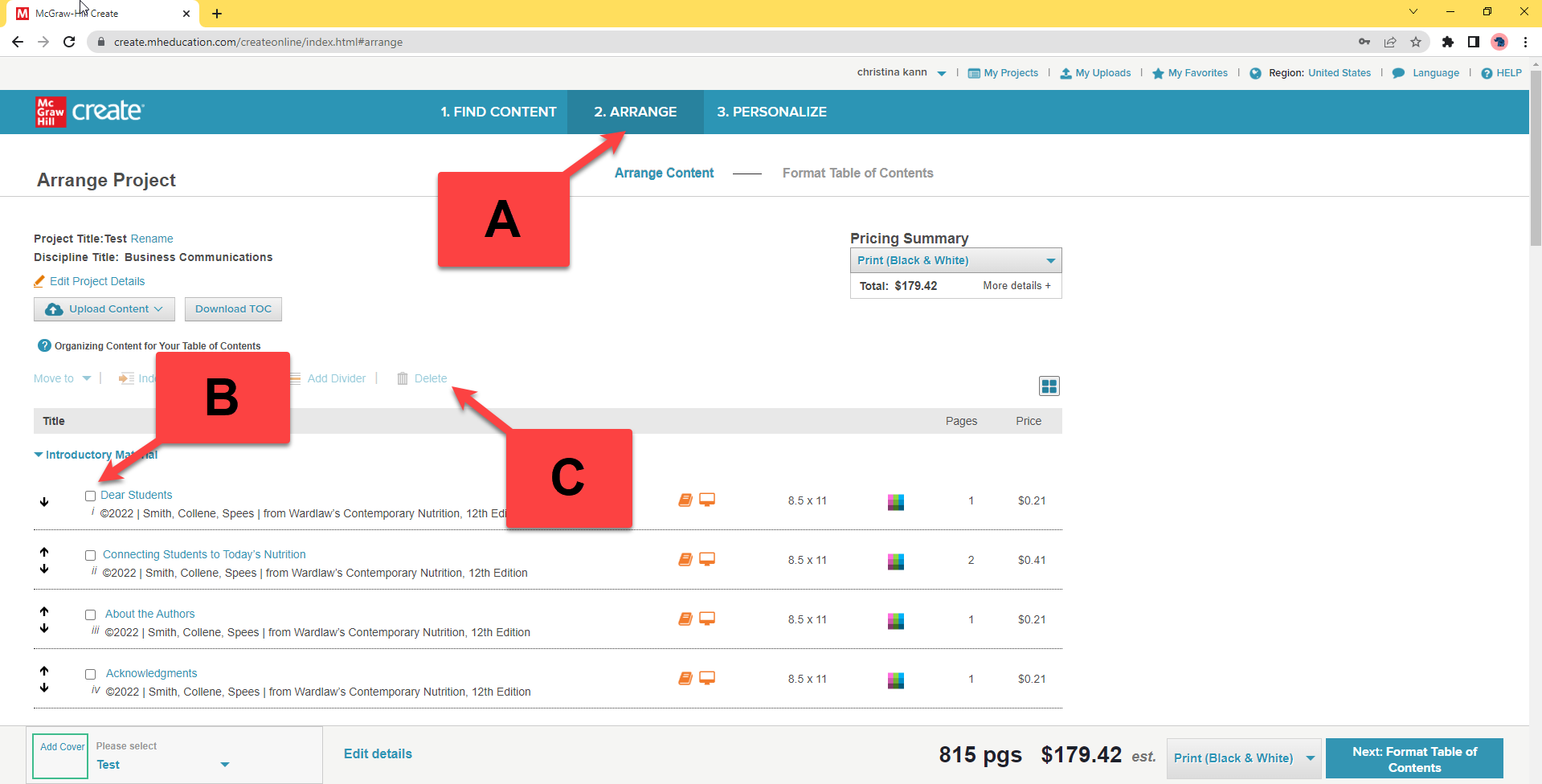
Task: Collapse the Introductory Material section
Action: (39, 455)
